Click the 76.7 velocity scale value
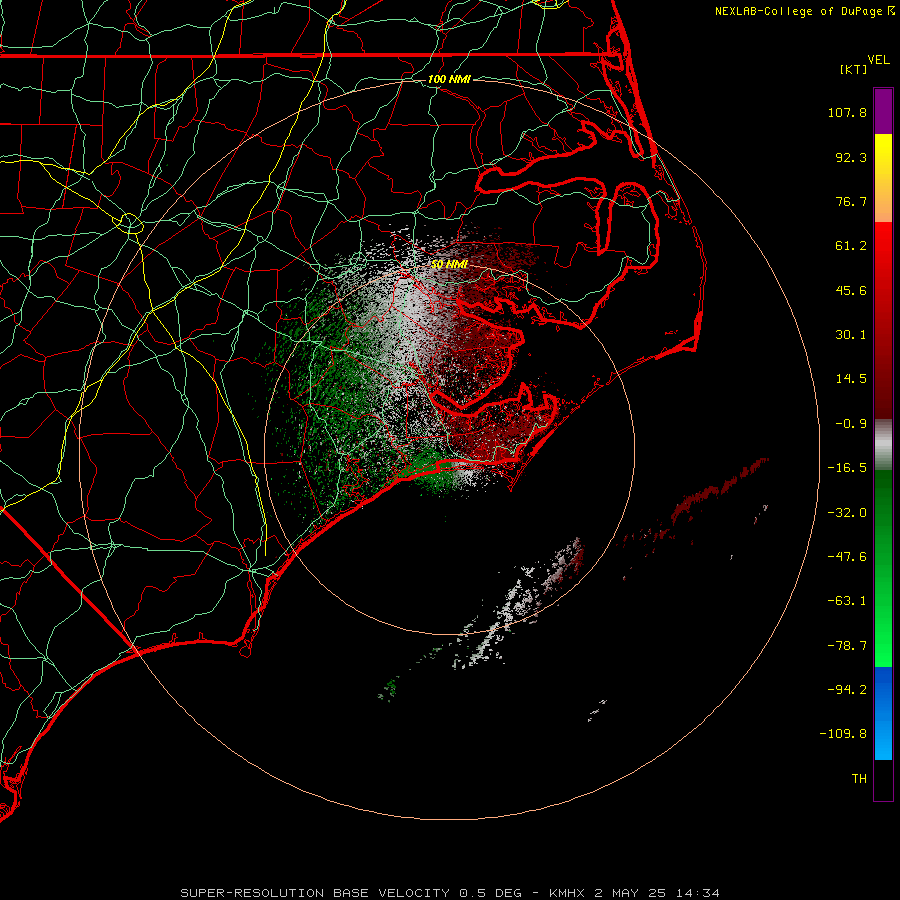The height and width of the screenshot is (900, 900). [x=851, y=201]
